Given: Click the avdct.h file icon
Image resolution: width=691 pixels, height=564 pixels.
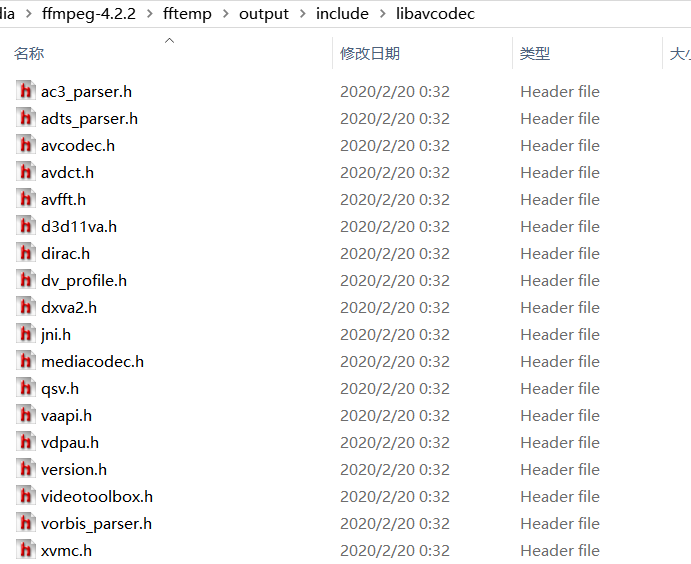Looking at the screenshot, I should tap(26, 172).
